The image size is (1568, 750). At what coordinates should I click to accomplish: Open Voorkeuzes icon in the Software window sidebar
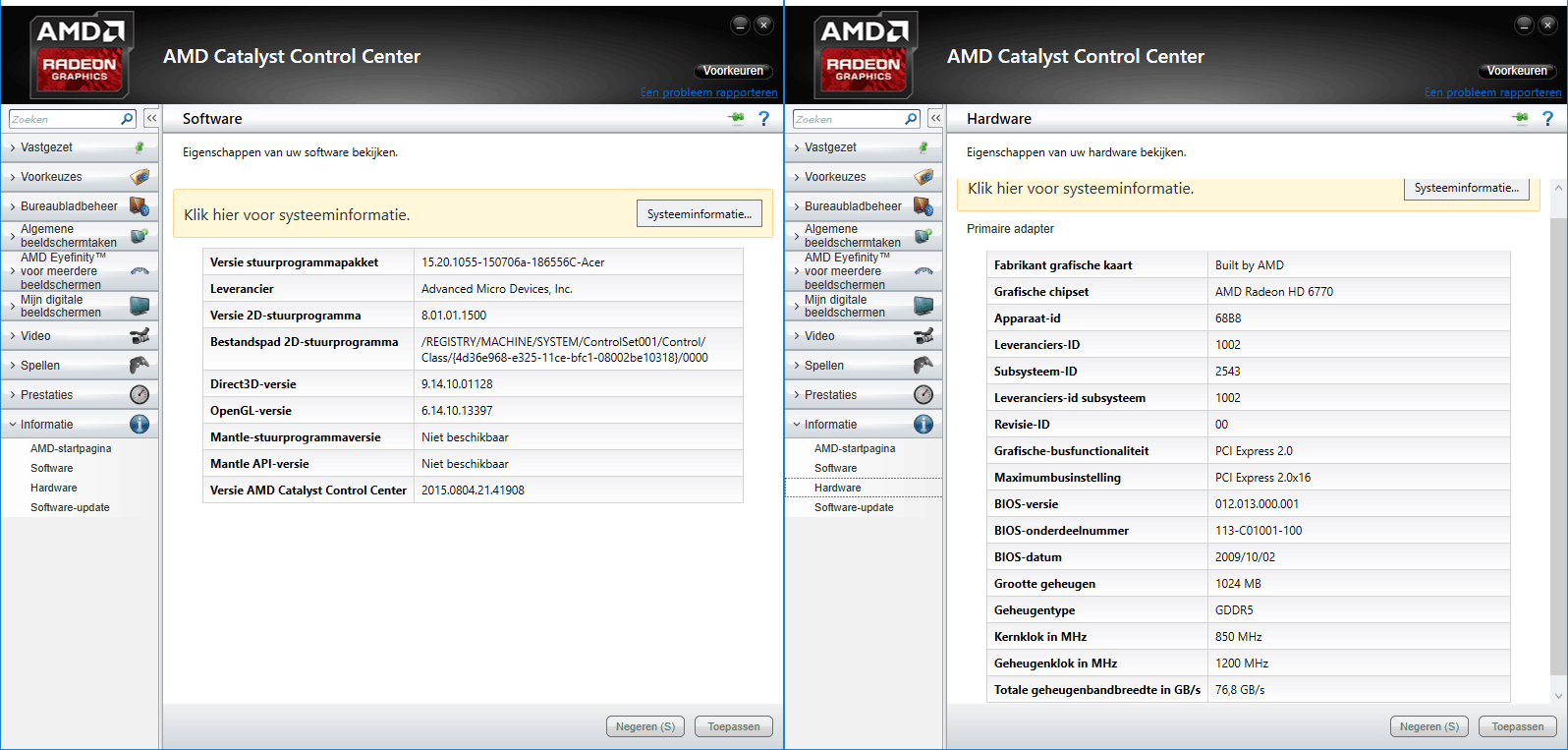140,177
